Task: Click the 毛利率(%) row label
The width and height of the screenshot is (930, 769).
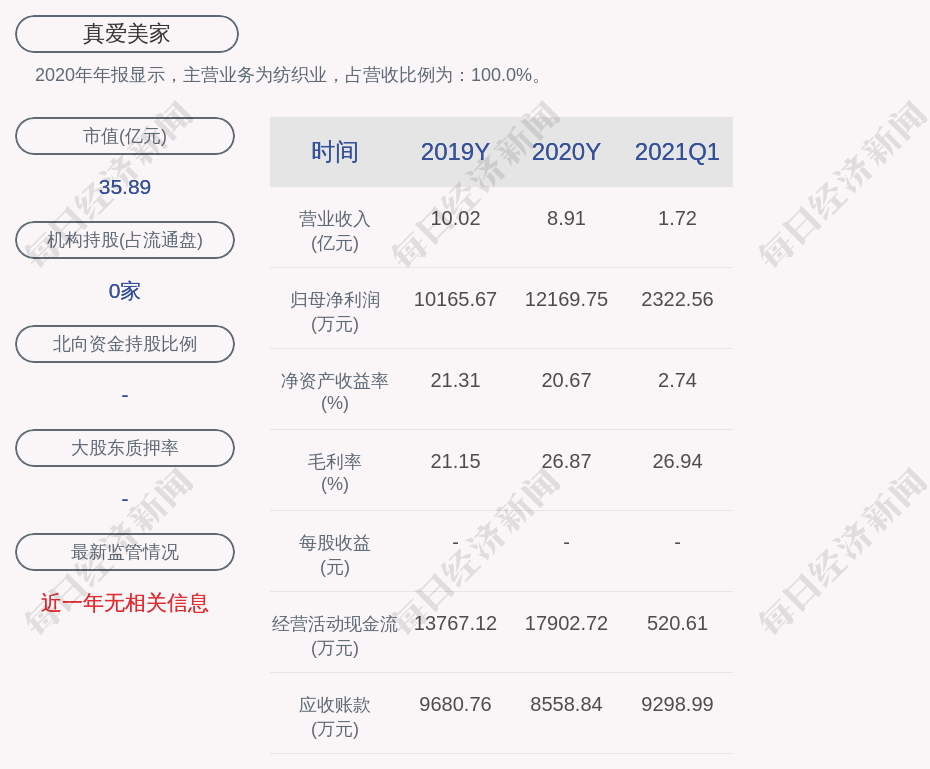Action: tap(335, 473)
